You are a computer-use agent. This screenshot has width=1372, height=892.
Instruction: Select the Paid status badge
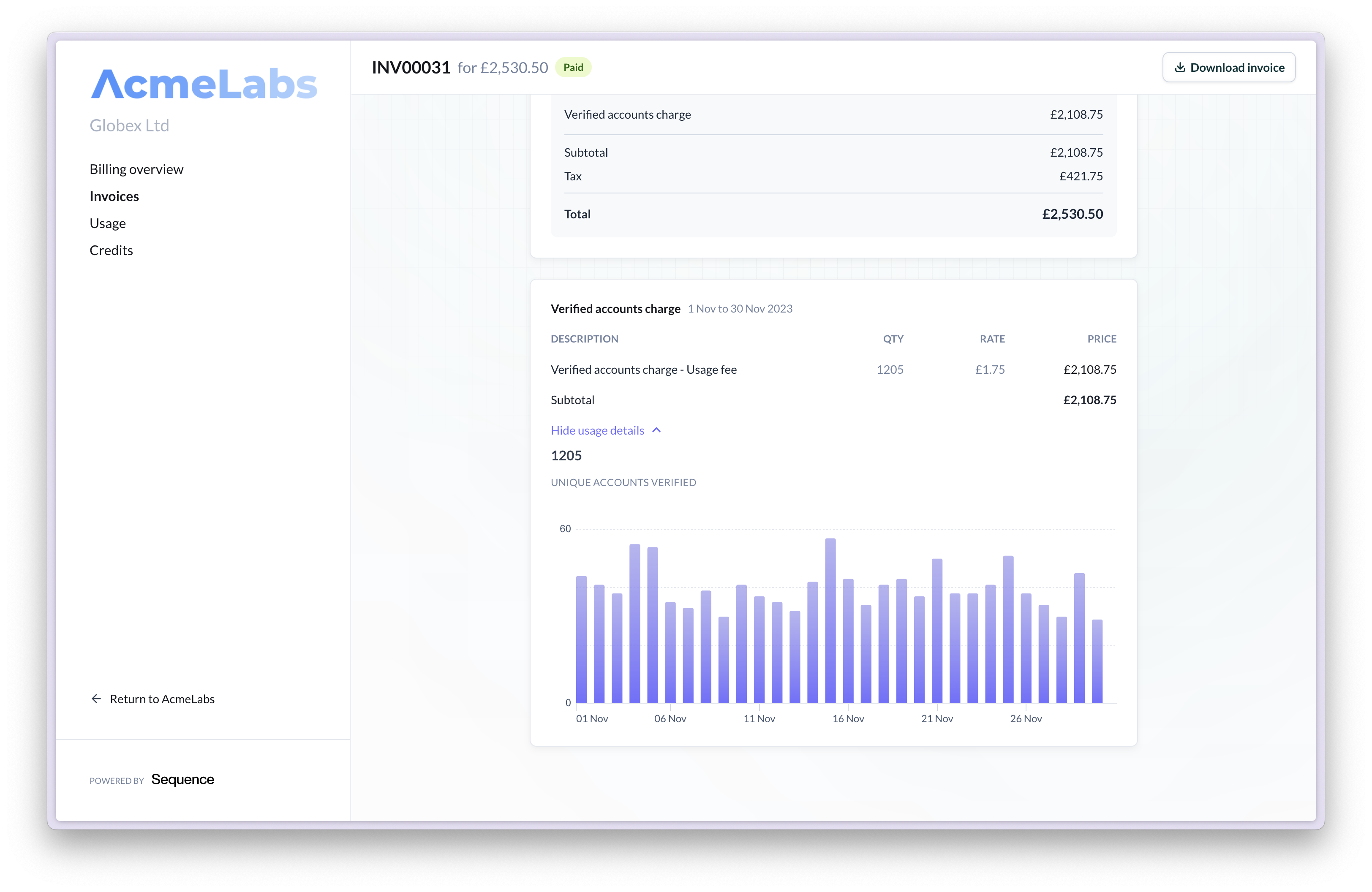click(x=574, y=67)
